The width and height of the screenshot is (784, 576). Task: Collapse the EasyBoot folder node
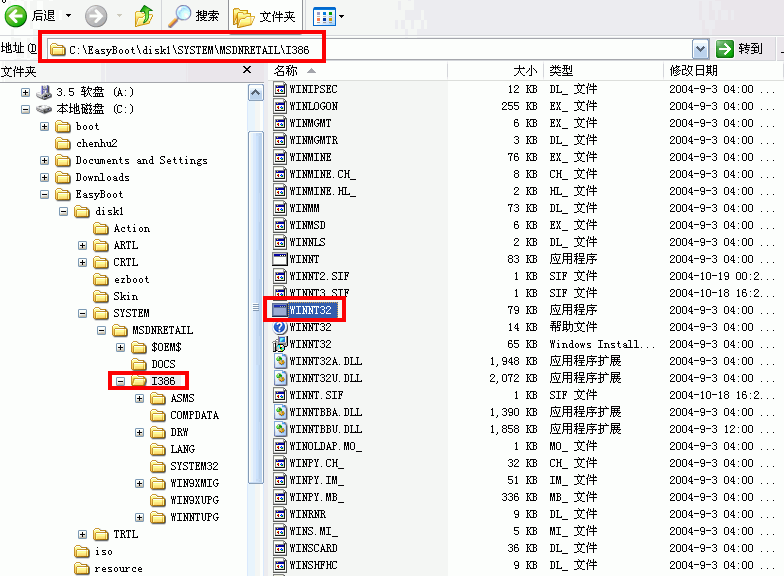click(x=44, y=194)
